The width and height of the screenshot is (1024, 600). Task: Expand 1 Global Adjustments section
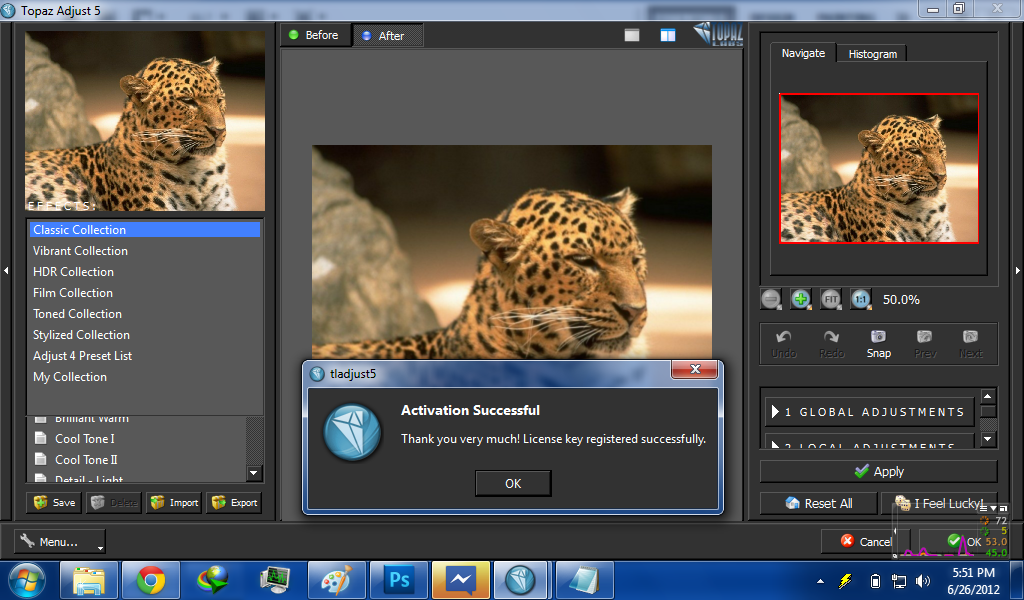[869, 412]
